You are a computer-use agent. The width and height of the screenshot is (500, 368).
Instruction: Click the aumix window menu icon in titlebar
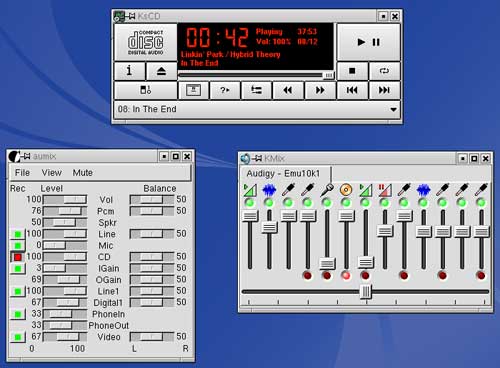(14, 157)
